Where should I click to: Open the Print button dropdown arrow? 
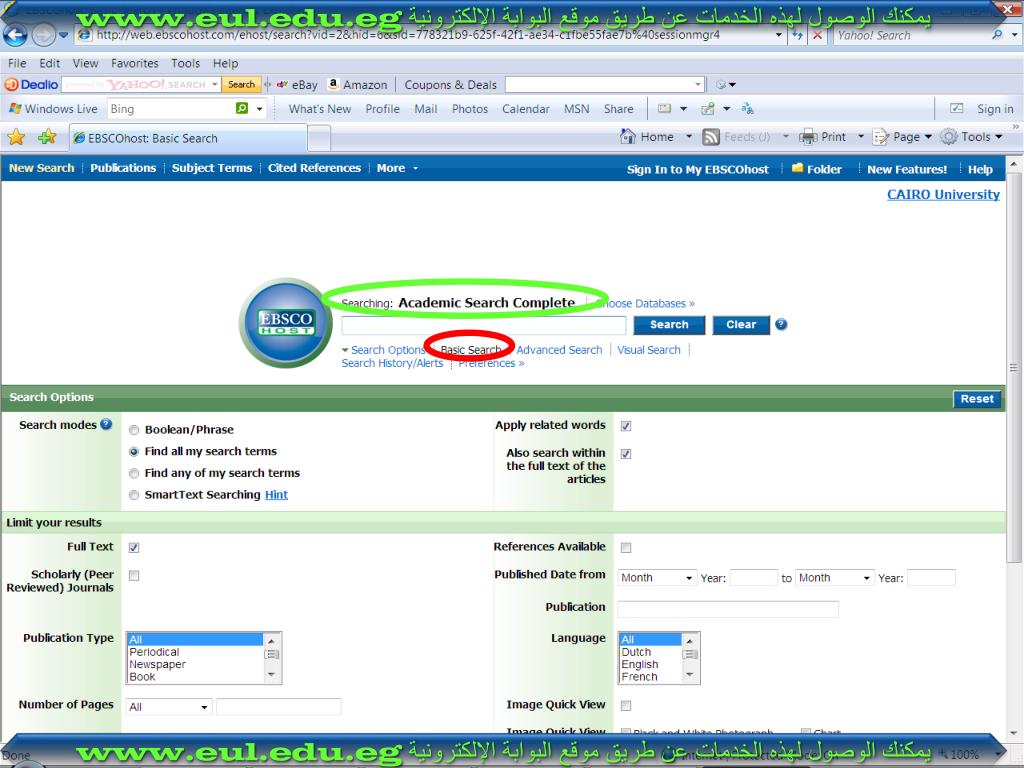point(861,136)
